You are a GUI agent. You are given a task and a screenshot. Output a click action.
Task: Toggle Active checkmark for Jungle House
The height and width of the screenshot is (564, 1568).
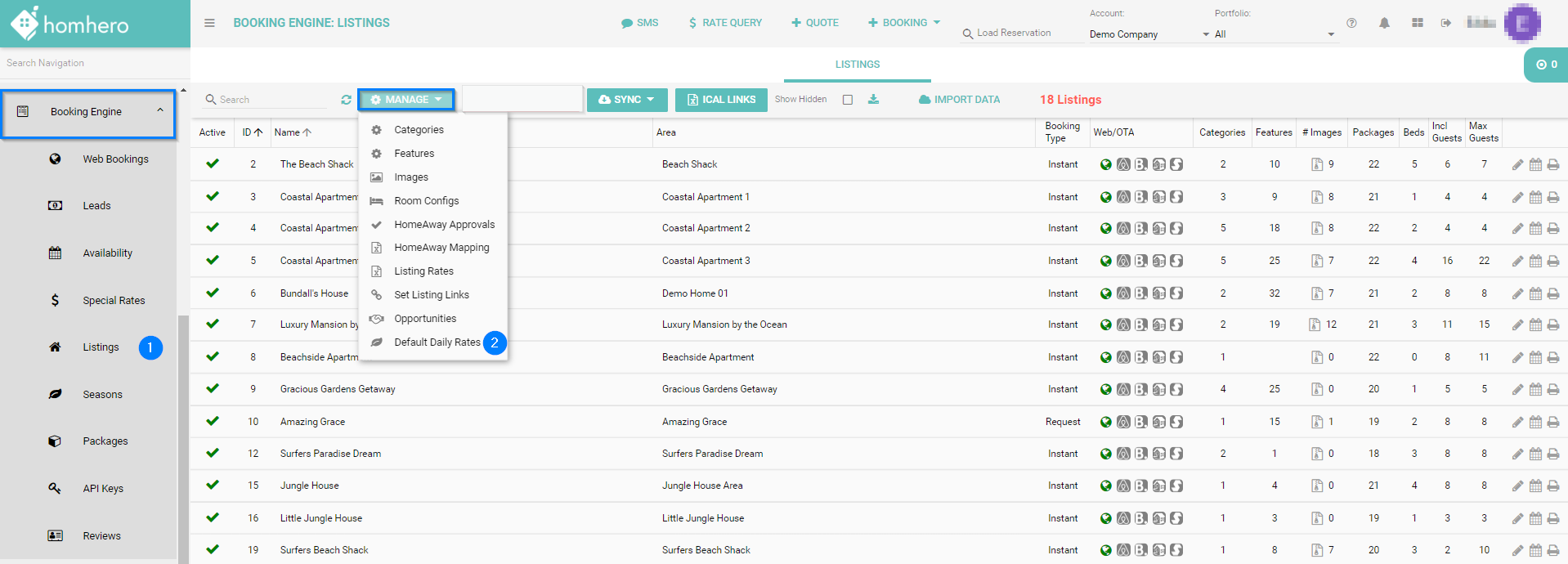pos(213,485)
